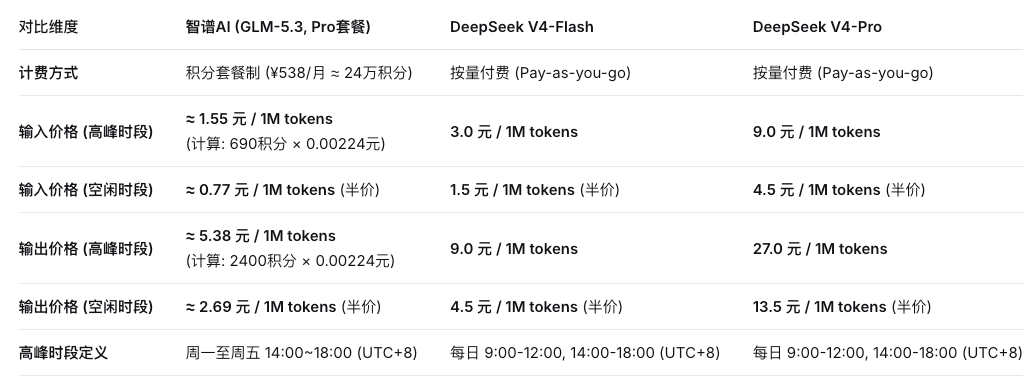1031x380 pixels.
Task: Click the 9.0 元 price under V4-Pro
Action: point(817,131)
